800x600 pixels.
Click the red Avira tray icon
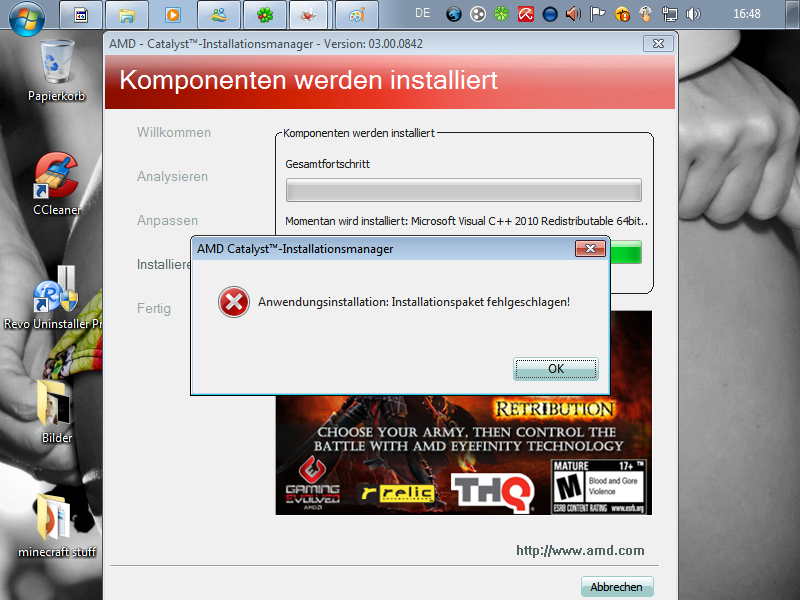pos(526,14)
